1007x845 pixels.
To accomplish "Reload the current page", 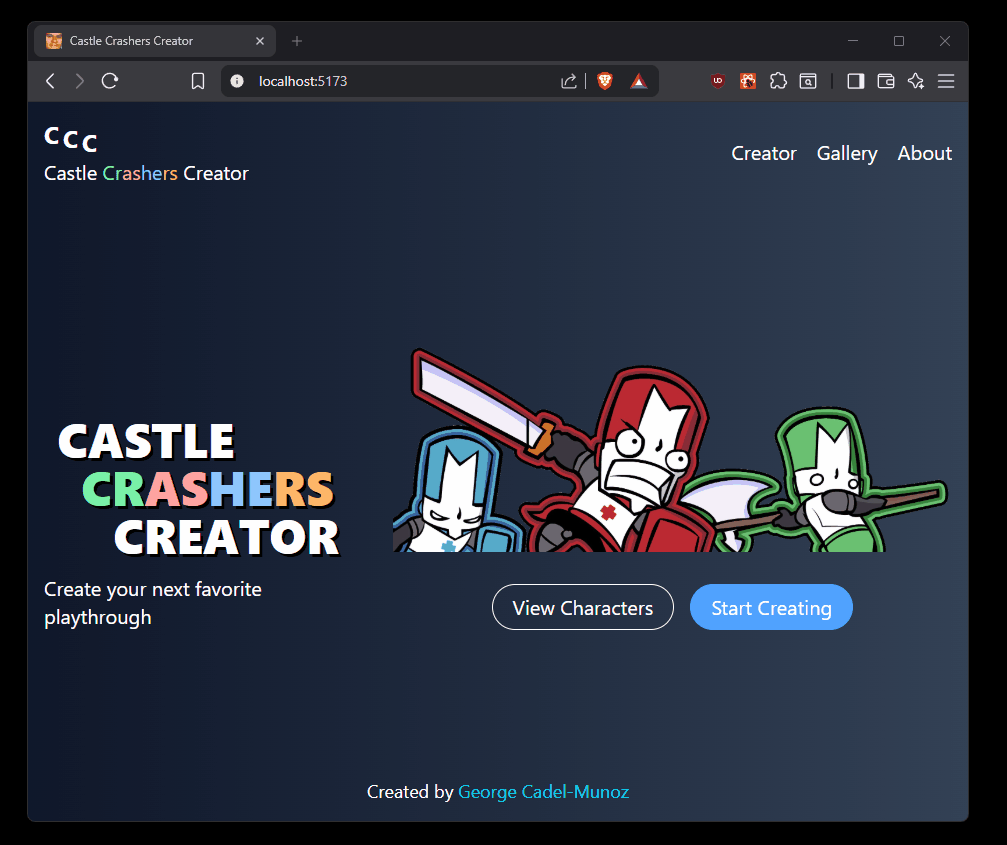I will point(110,81).
